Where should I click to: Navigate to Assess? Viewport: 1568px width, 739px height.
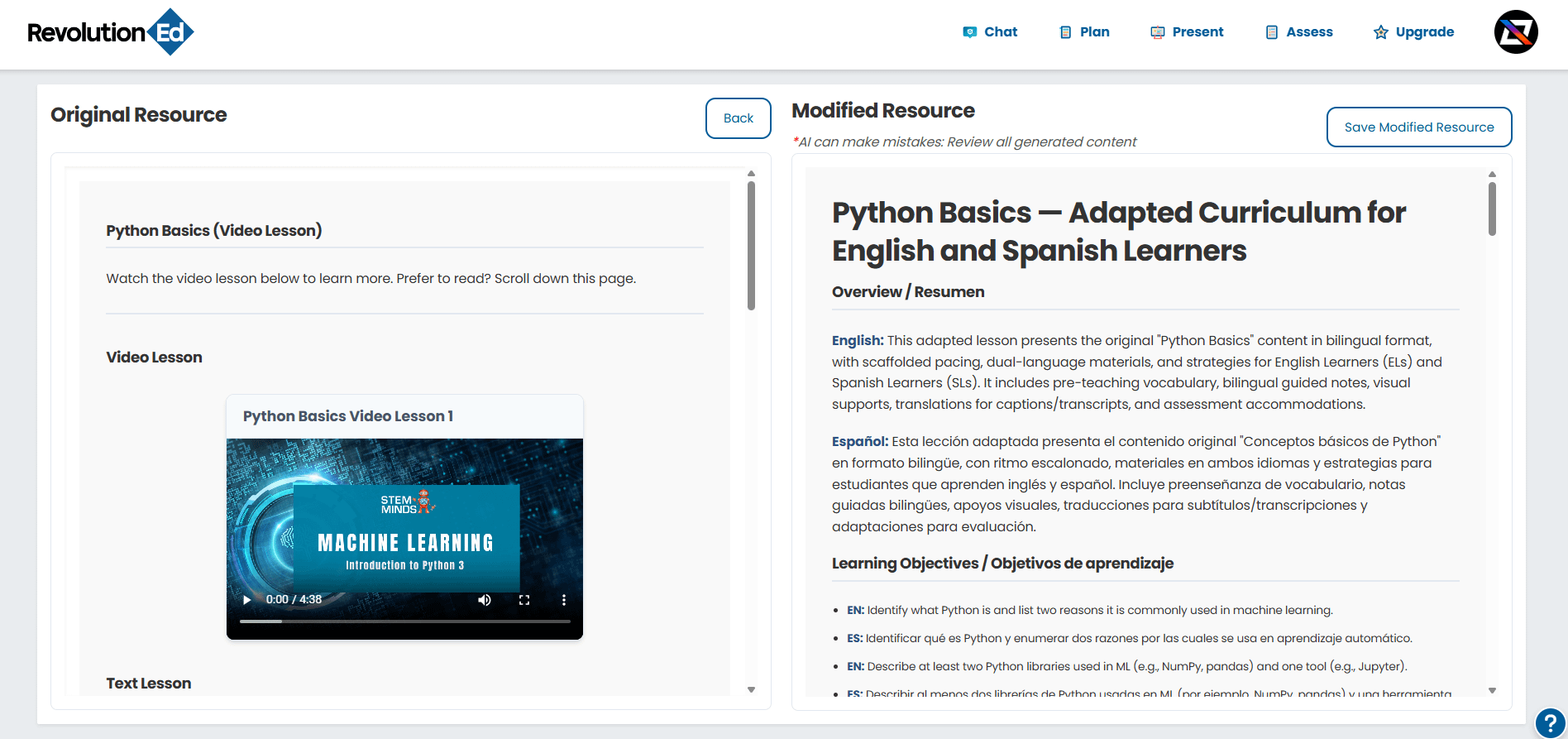(x=1299, y=32)
